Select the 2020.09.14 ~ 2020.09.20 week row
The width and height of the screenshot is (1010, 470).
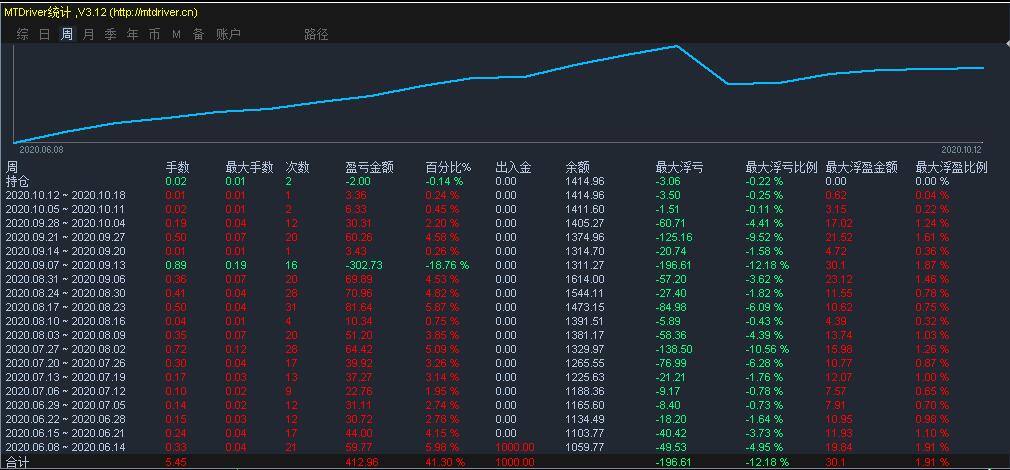point(505,251)
